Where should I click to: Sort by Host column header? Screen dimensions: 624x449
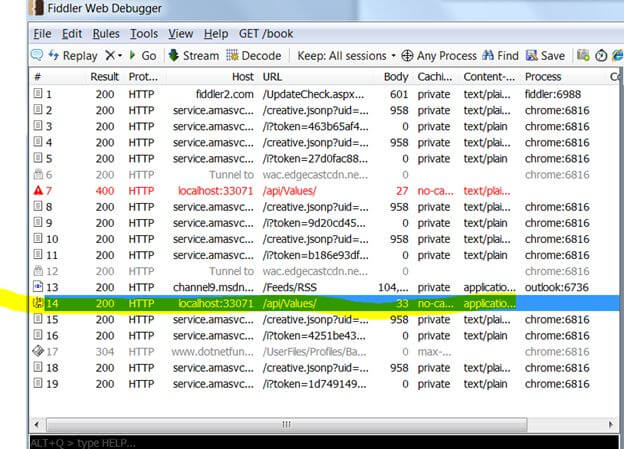tap(243, 77)
